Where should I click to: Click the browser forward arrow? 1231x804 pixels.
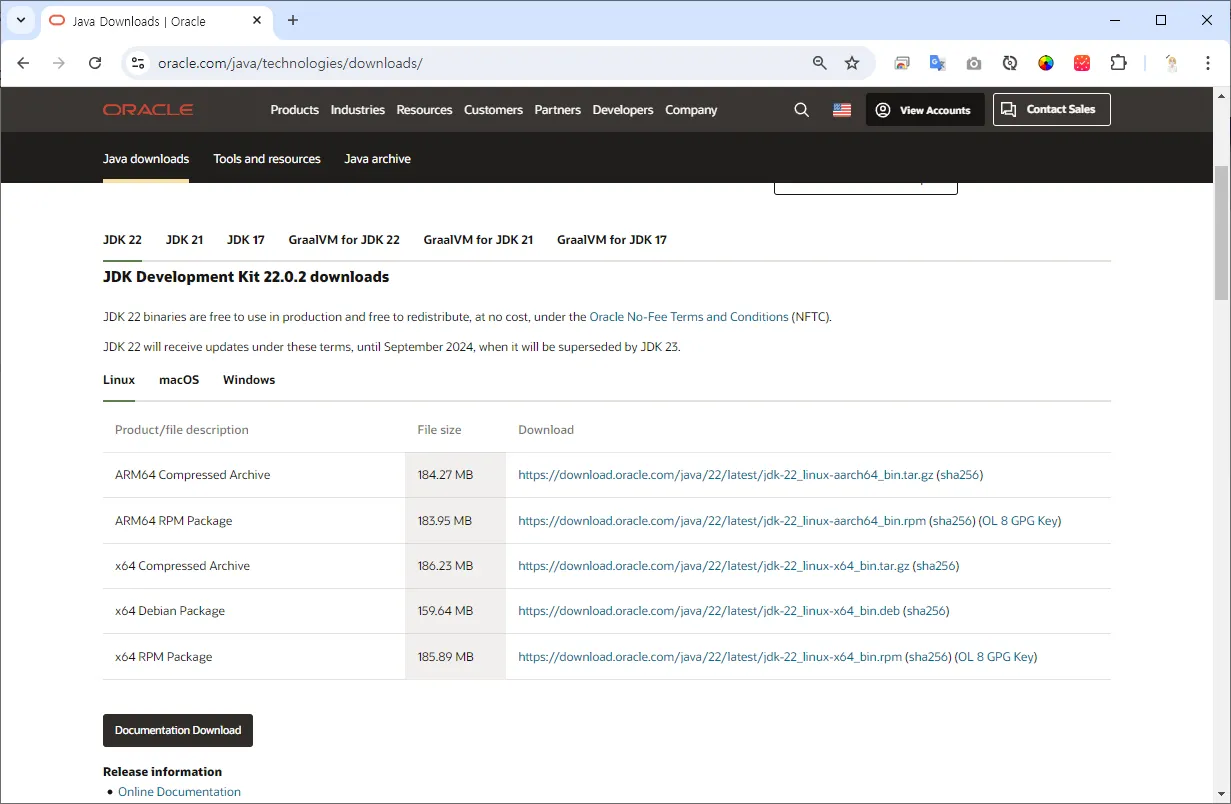coord(59,63)
